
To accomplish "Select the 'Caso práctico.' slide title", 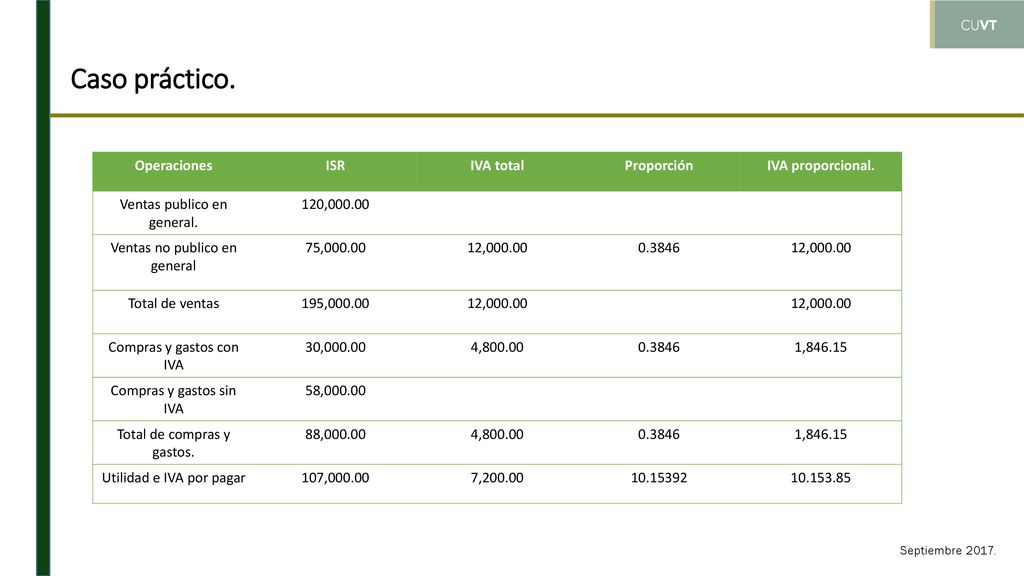I will tap(152, 79).
